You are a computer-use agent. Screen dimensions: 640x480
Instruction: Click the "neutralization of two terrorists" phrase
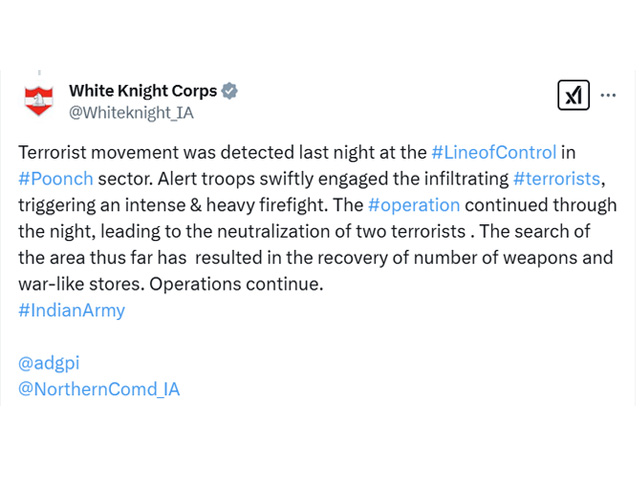[x=341, y=231]
